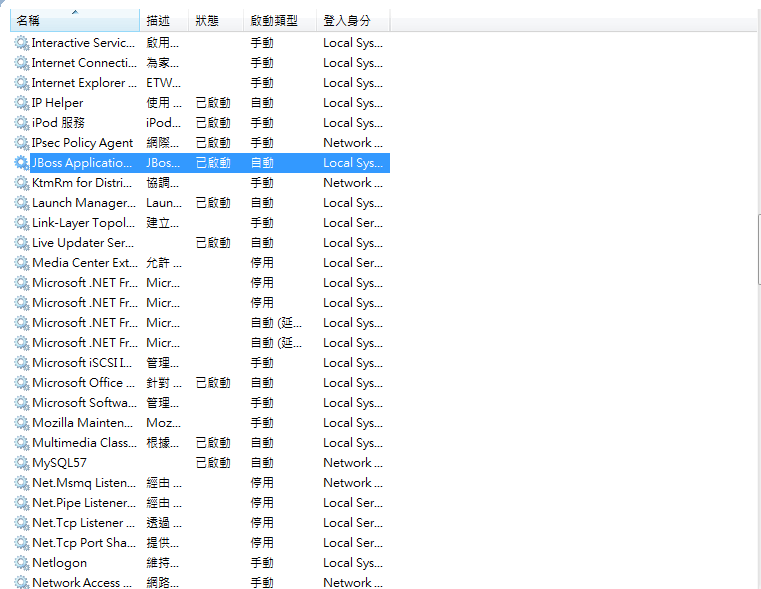Select the gear icon of IP Helper

21,103
